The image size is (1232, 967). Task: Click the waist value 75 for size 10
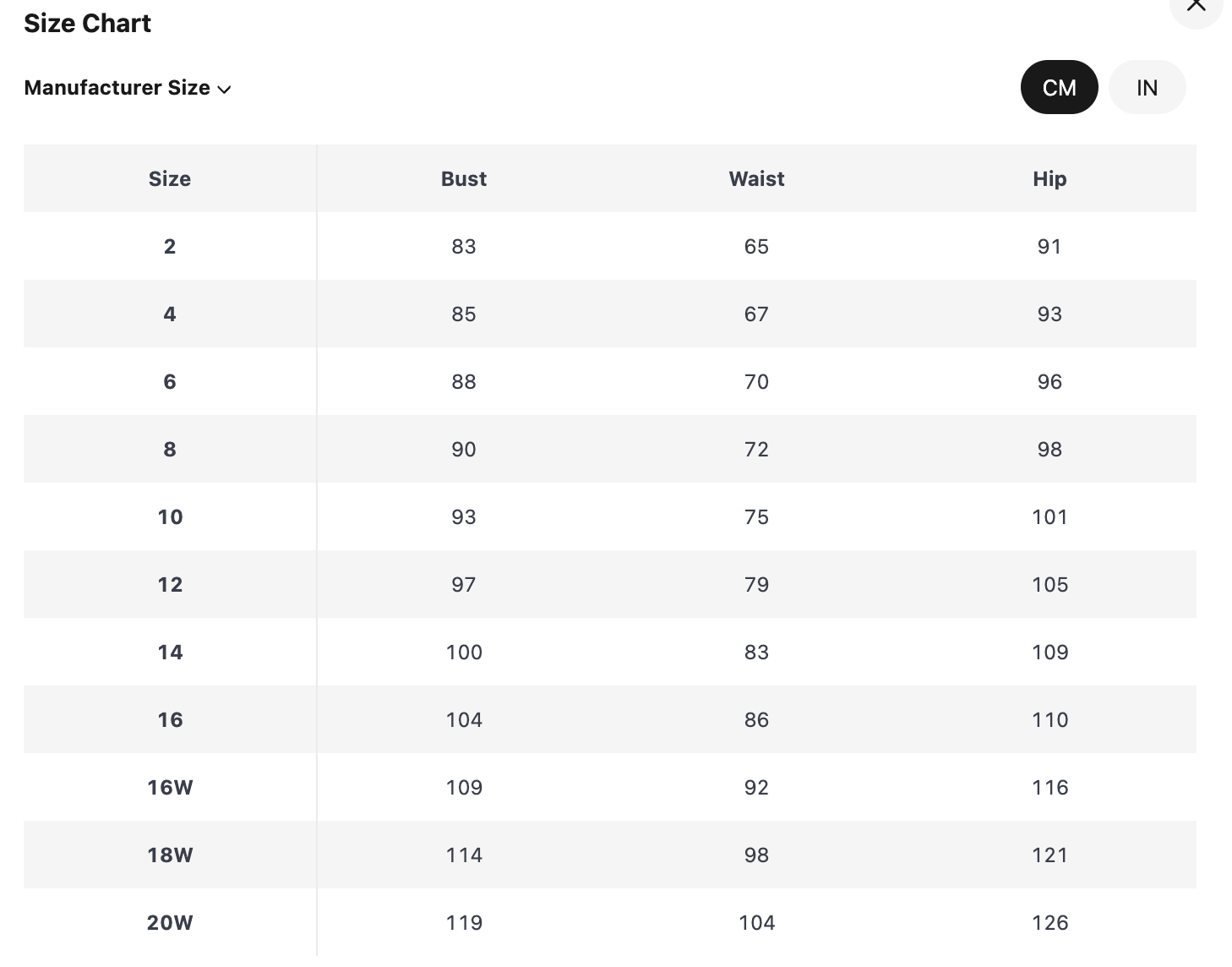pos(756,516)
